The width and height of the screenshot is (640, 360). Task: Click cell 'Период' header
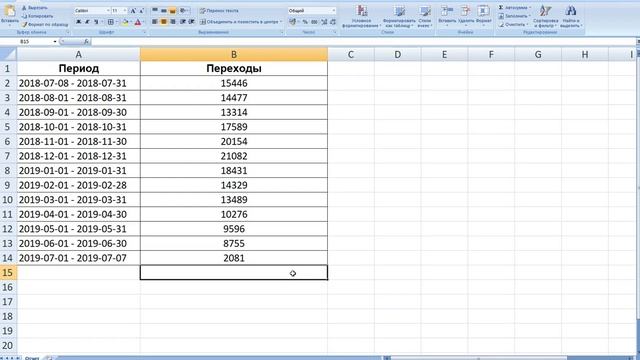coord(78,69)
